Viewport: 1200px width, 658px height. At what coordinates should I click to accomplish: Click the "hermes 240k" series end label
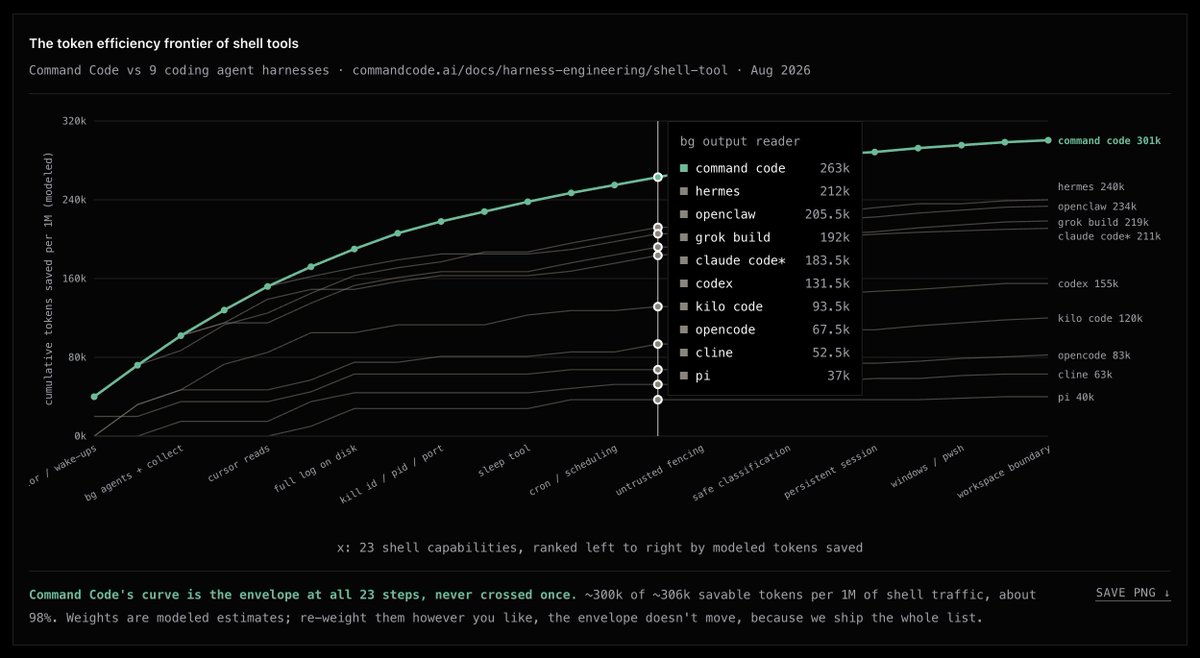[1091, 187]
